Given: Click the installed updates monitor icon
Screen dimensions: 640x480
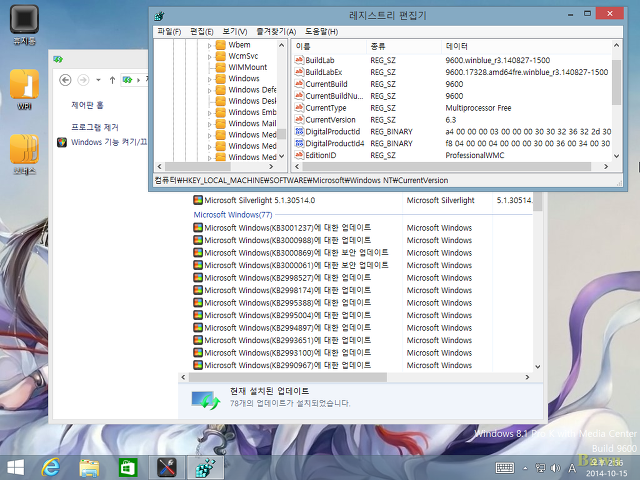Looking at the screenshot, I should pos(206,400).
